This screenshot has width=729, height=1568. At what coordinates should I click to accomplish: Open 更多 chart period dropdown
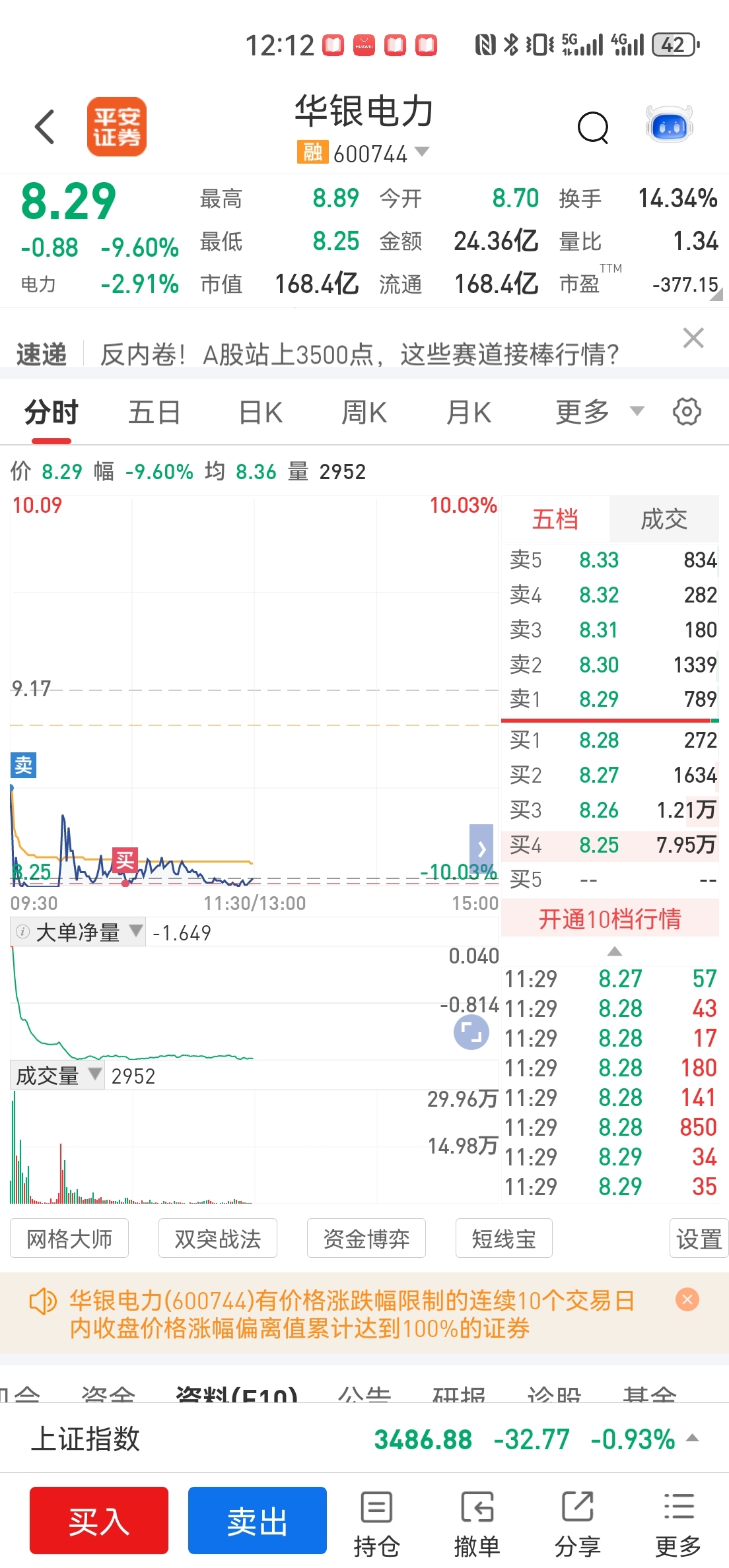click(599, 412)
